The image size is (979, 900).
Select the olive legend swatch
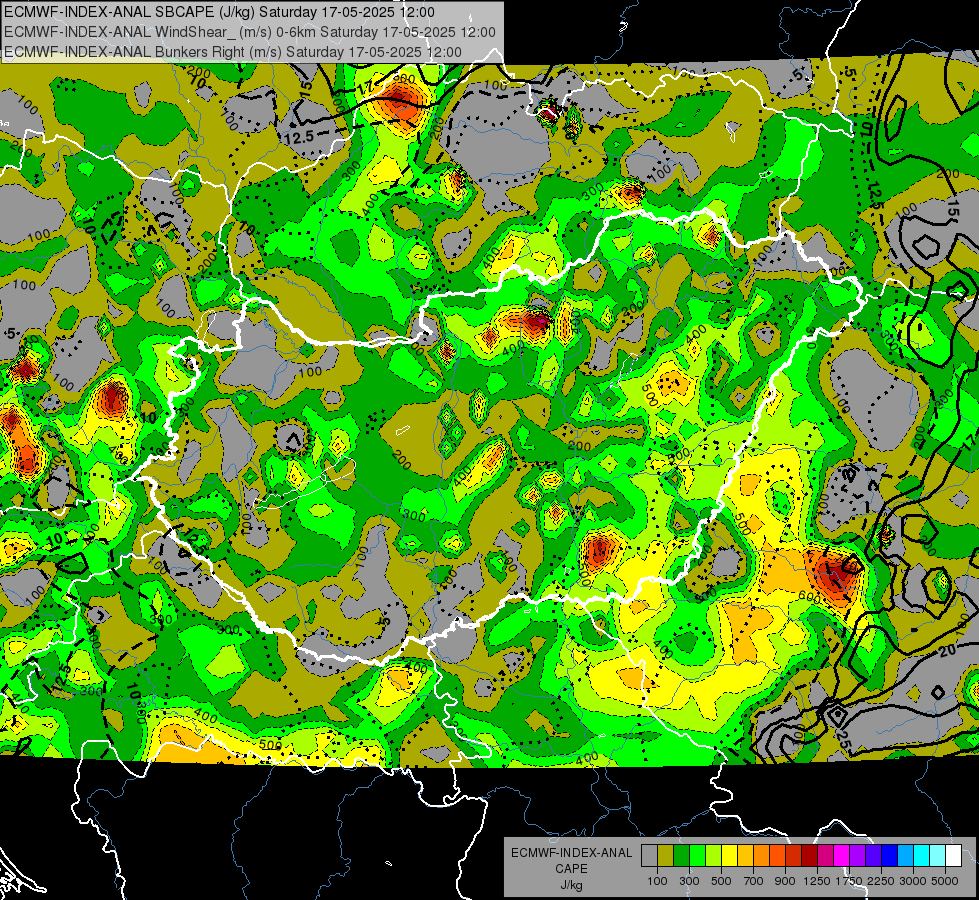click(666, 856)
